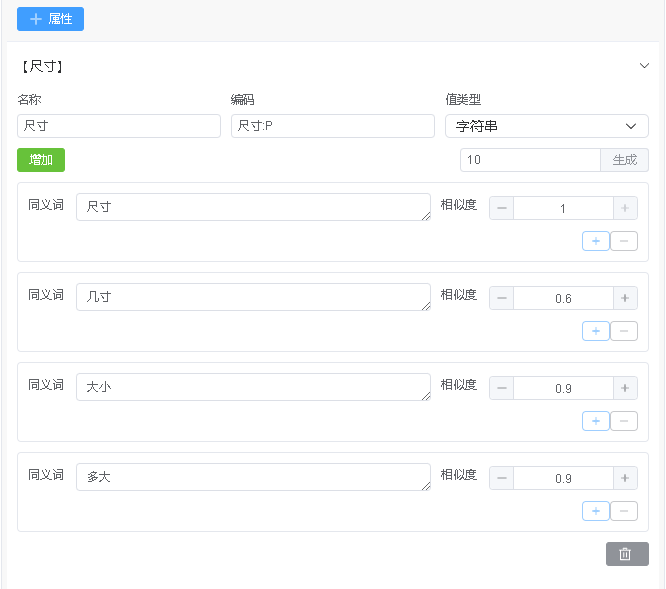The image size is (666, 589).
Task: Decrease similarity 0.9 for 多大
Action: (x=502, y=478)
